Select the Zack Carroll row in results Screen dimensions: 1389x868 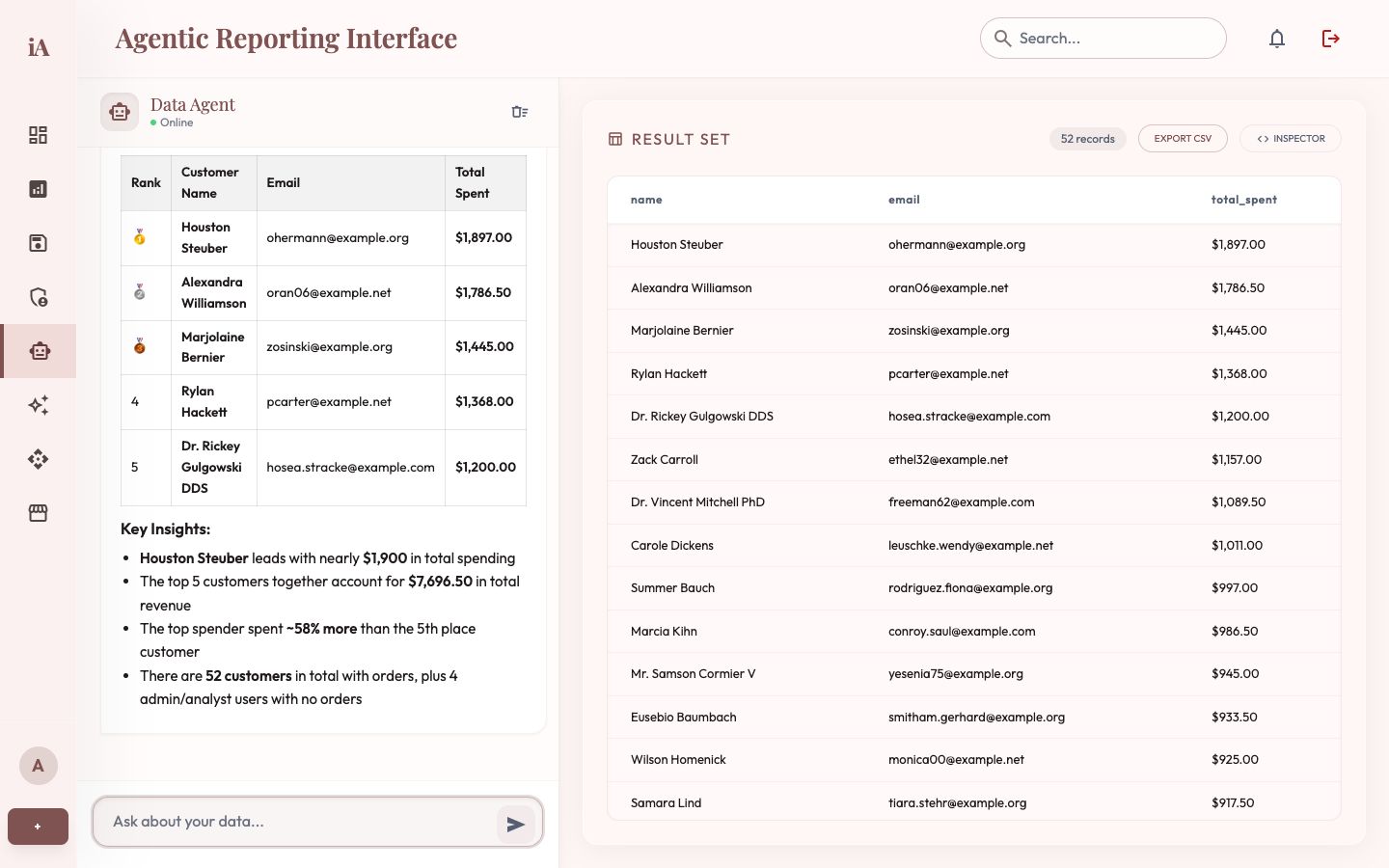[x=974, y=460]
